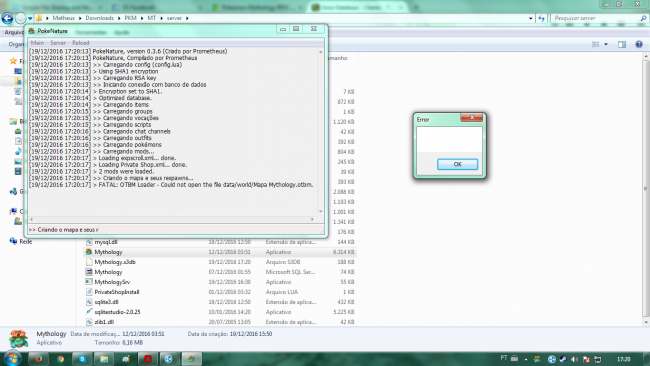Toggle the preview pane icon
Screen dimensions: 650x366
coord(622,44)
